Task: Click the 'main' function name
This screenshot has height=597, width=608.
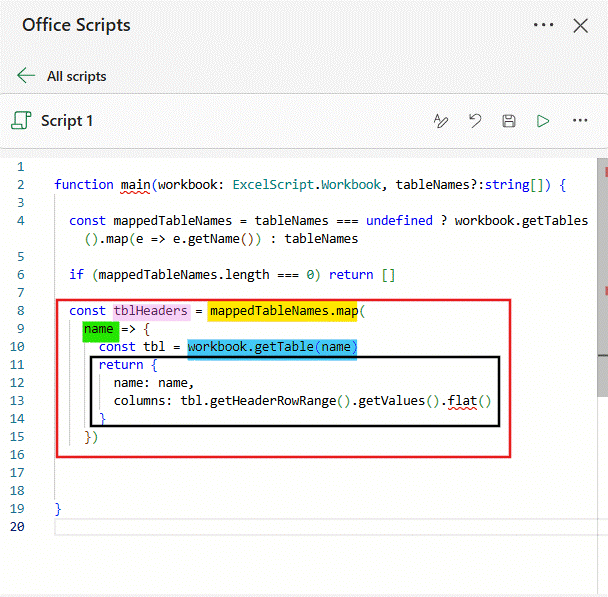Action: [x=135, y=185]
